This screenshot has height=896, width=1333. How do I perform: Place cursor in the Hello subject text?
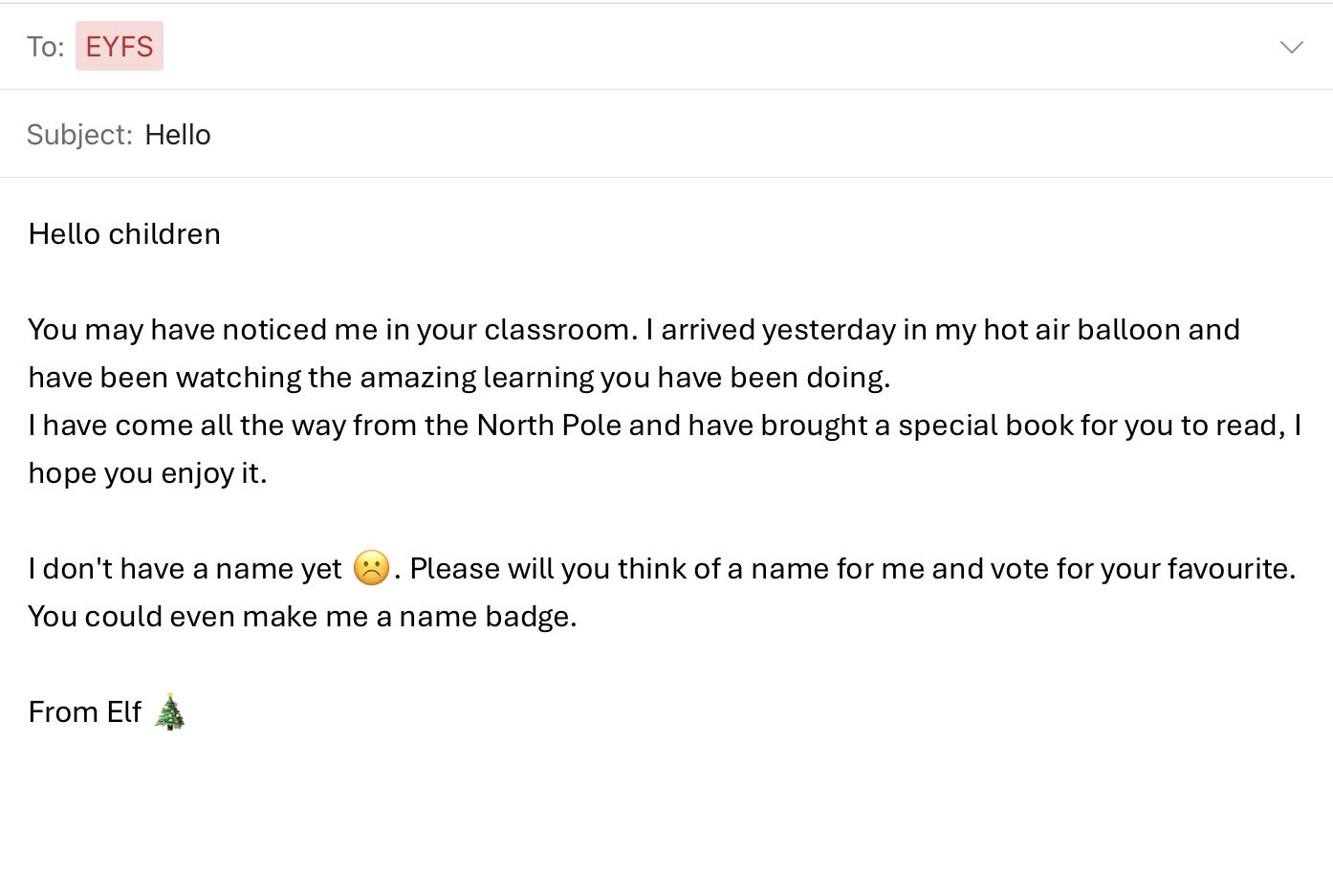click(178, 135)
